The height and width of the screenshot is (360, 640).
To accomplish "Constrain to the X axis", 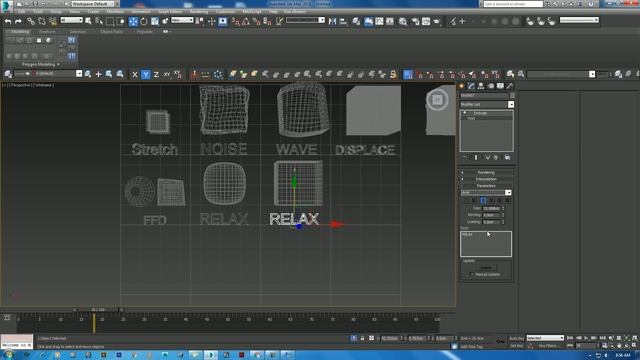I will pos(135,74).
